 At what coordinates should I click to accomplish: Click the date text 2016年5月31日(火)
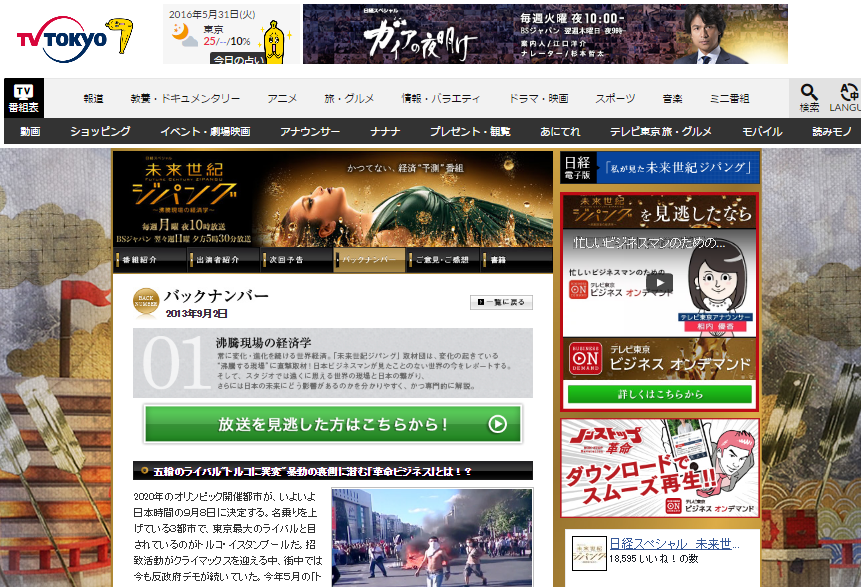(x=212, y=14)
